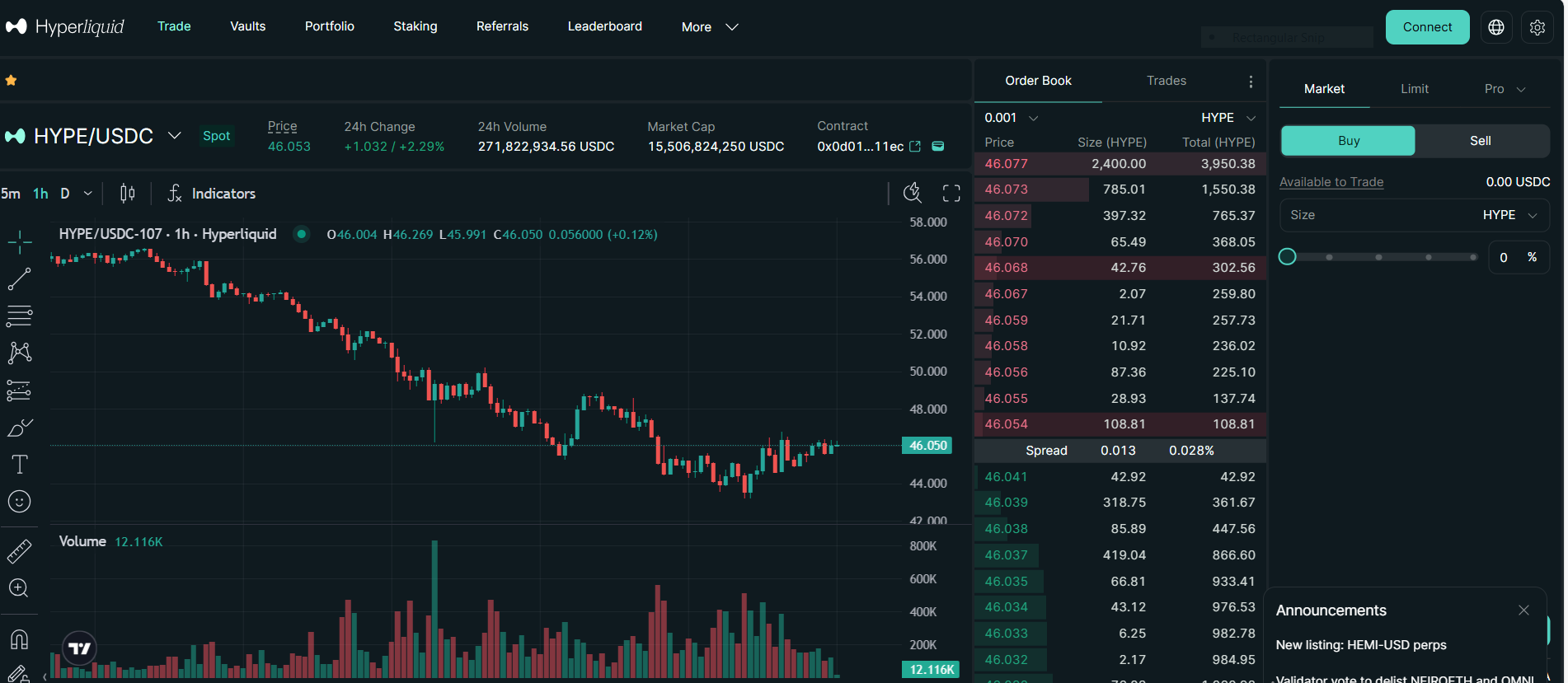Viewport: 1568px width, 683px height.
Task: Select Limit order tab
Action: 1415,89
